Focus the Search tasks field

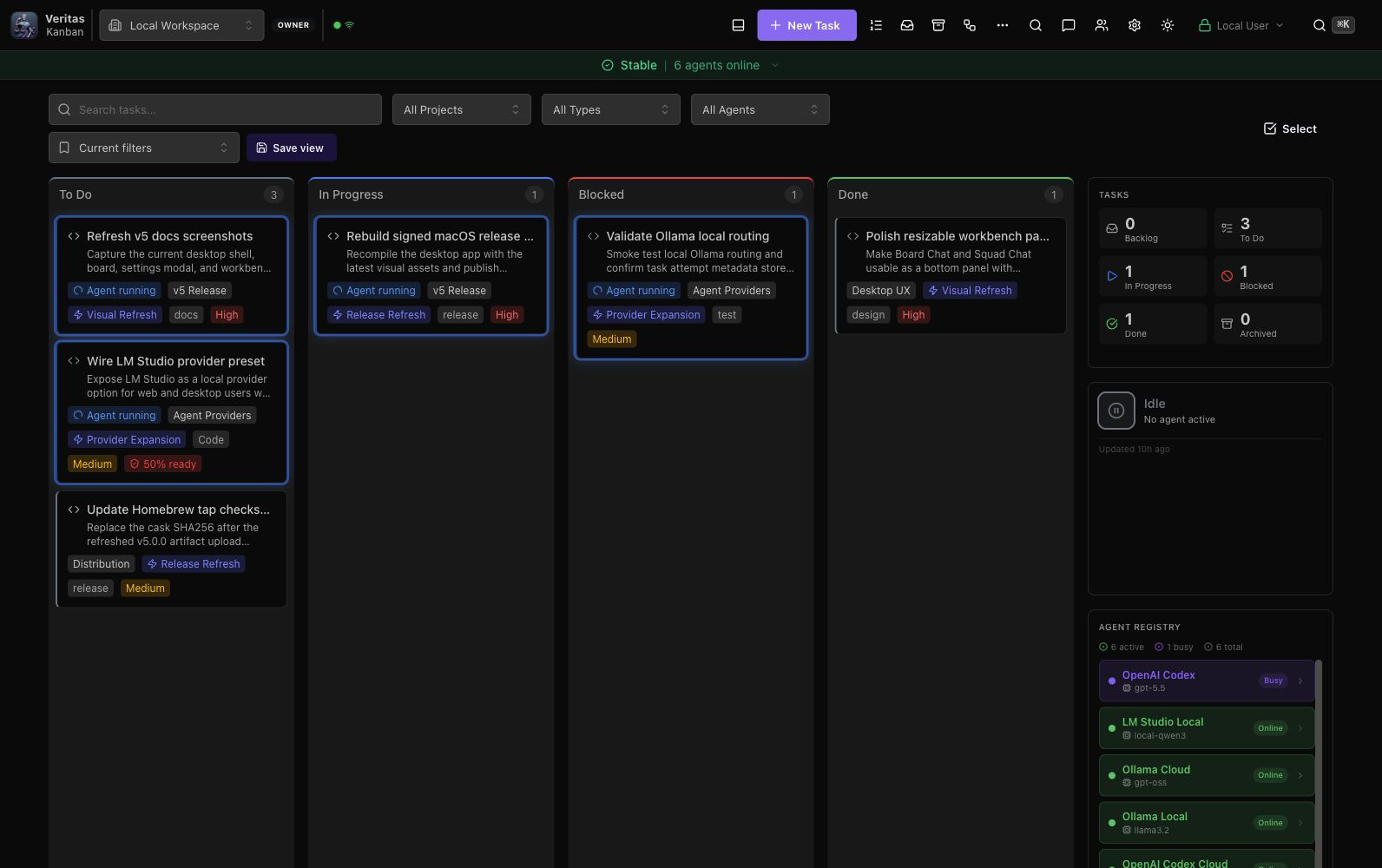tap(215, 109)
